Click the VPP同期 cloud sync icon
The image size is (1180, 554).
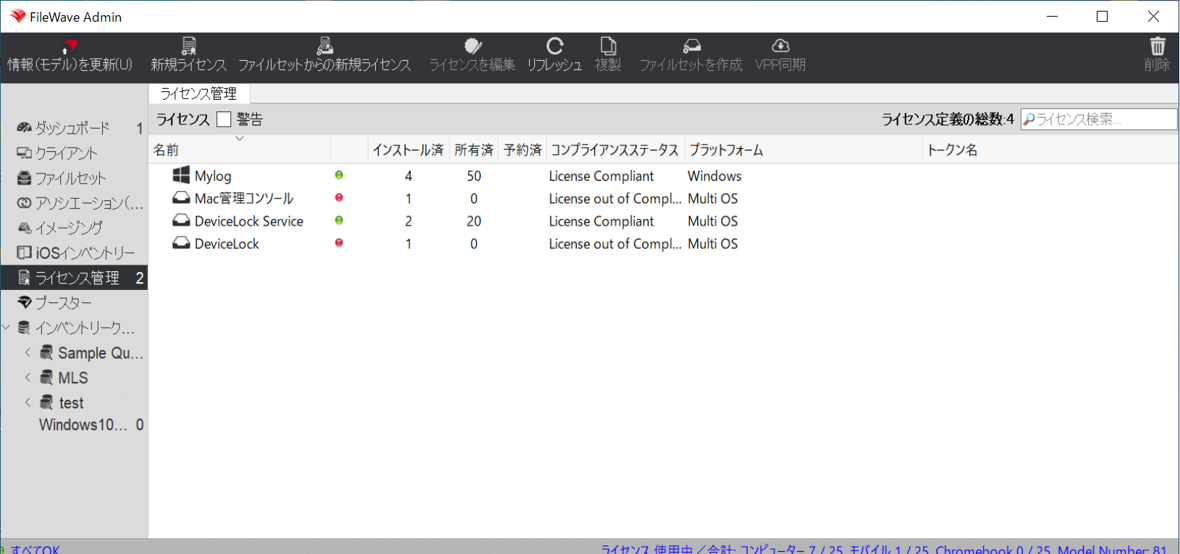(x=780, y=47)
